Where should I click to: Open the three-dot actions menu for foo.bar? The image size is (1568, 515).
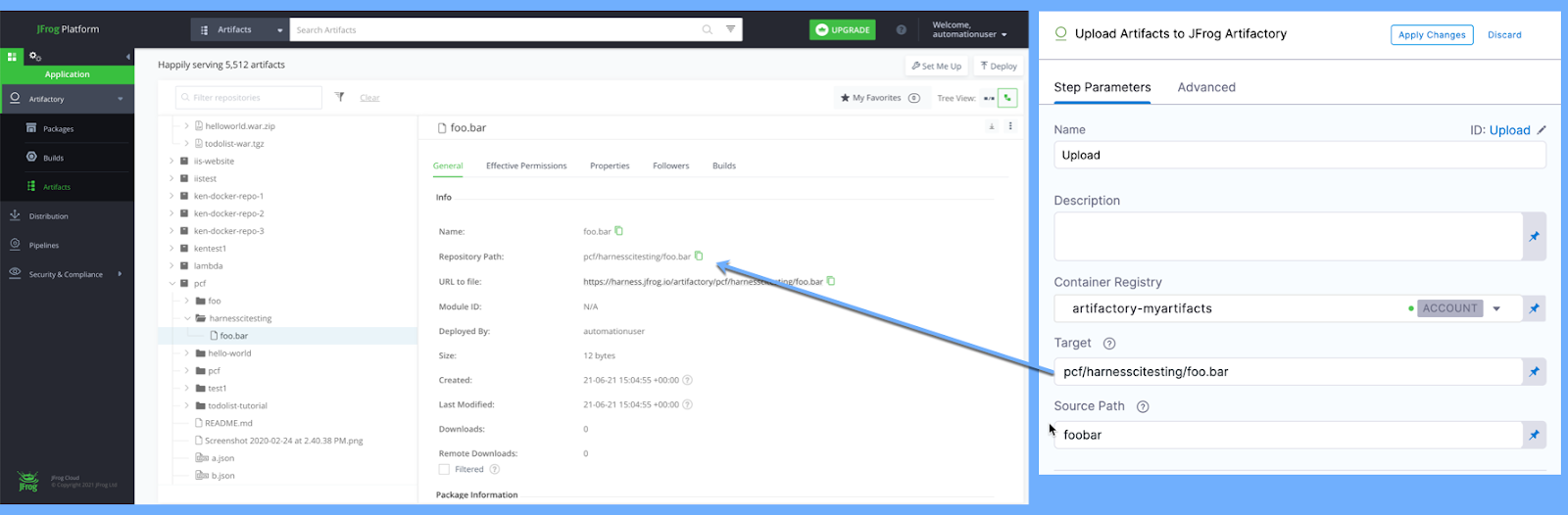[x=1010, y=126]
